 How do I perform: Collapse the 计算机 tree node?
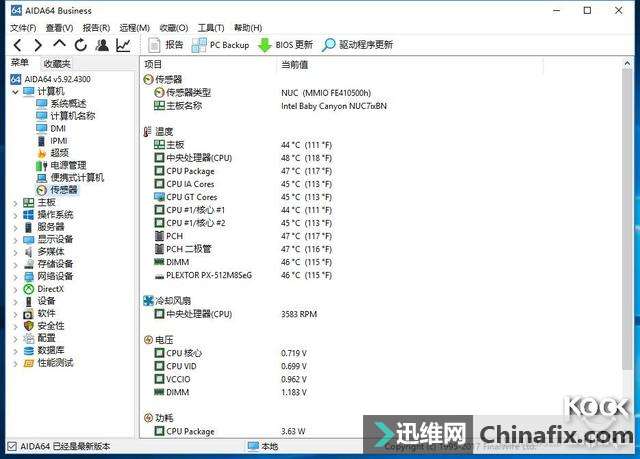click(x=15, y=92)
